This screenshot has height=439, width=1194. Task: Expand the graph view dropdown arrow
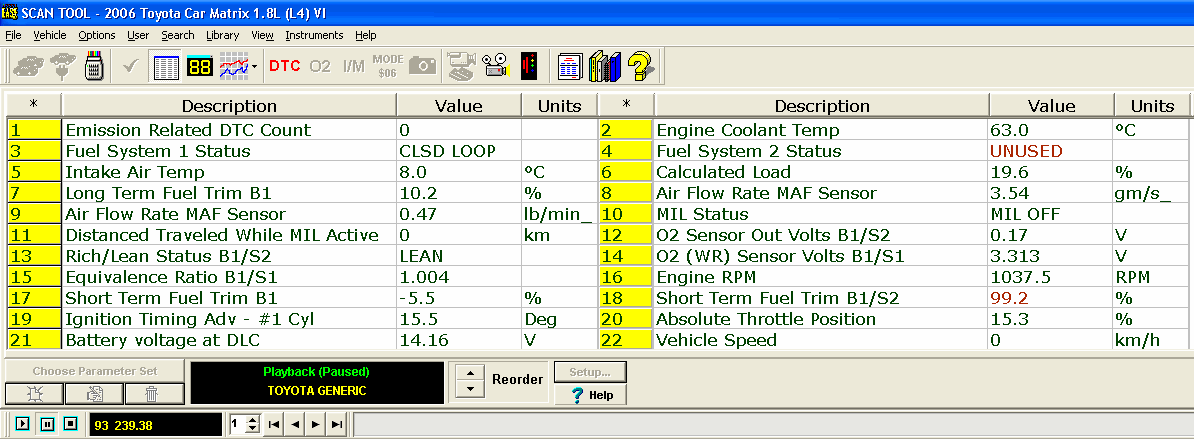pyautogui.click(x=254, y=66)
